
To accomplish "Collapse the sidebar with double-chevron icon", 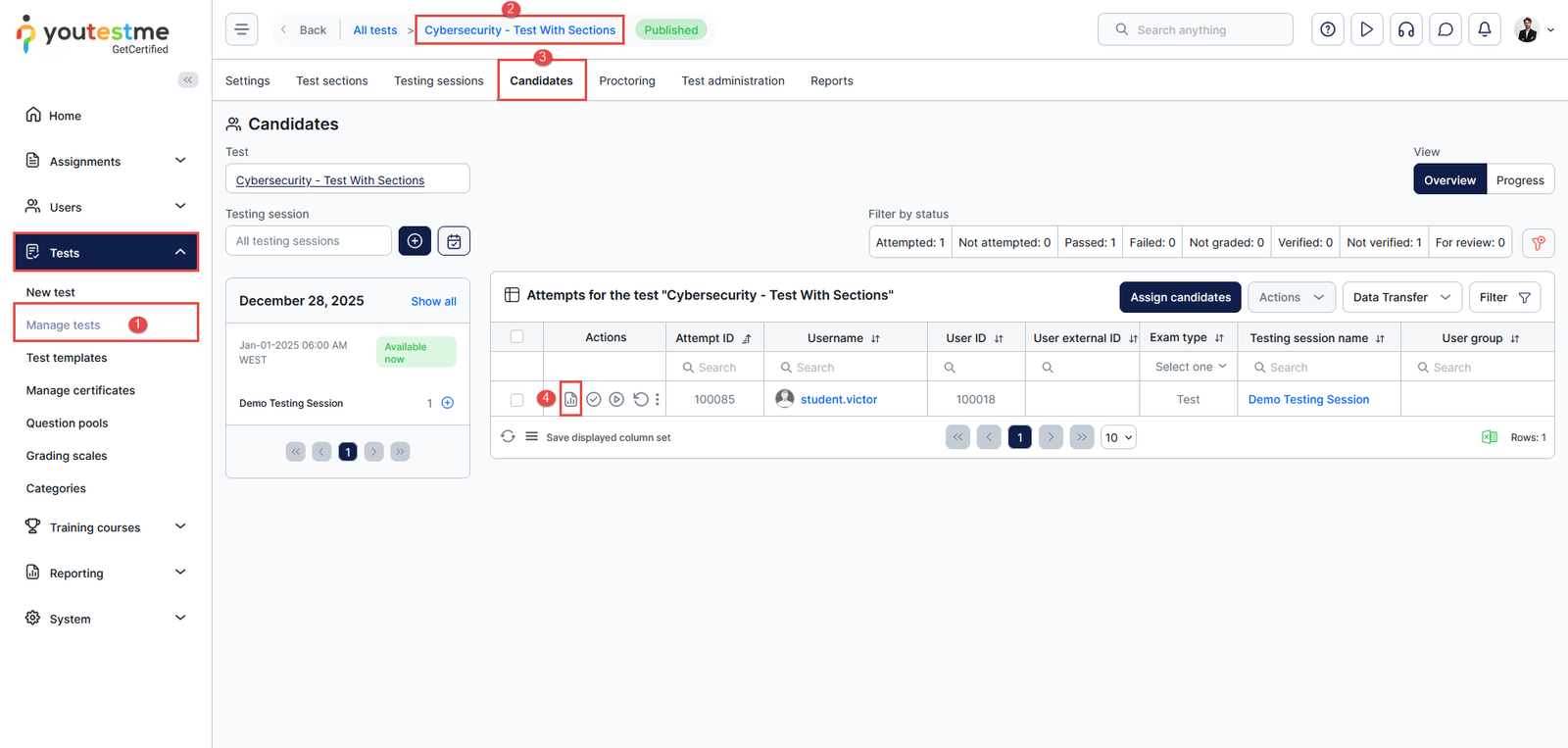I will coord(188,80).
